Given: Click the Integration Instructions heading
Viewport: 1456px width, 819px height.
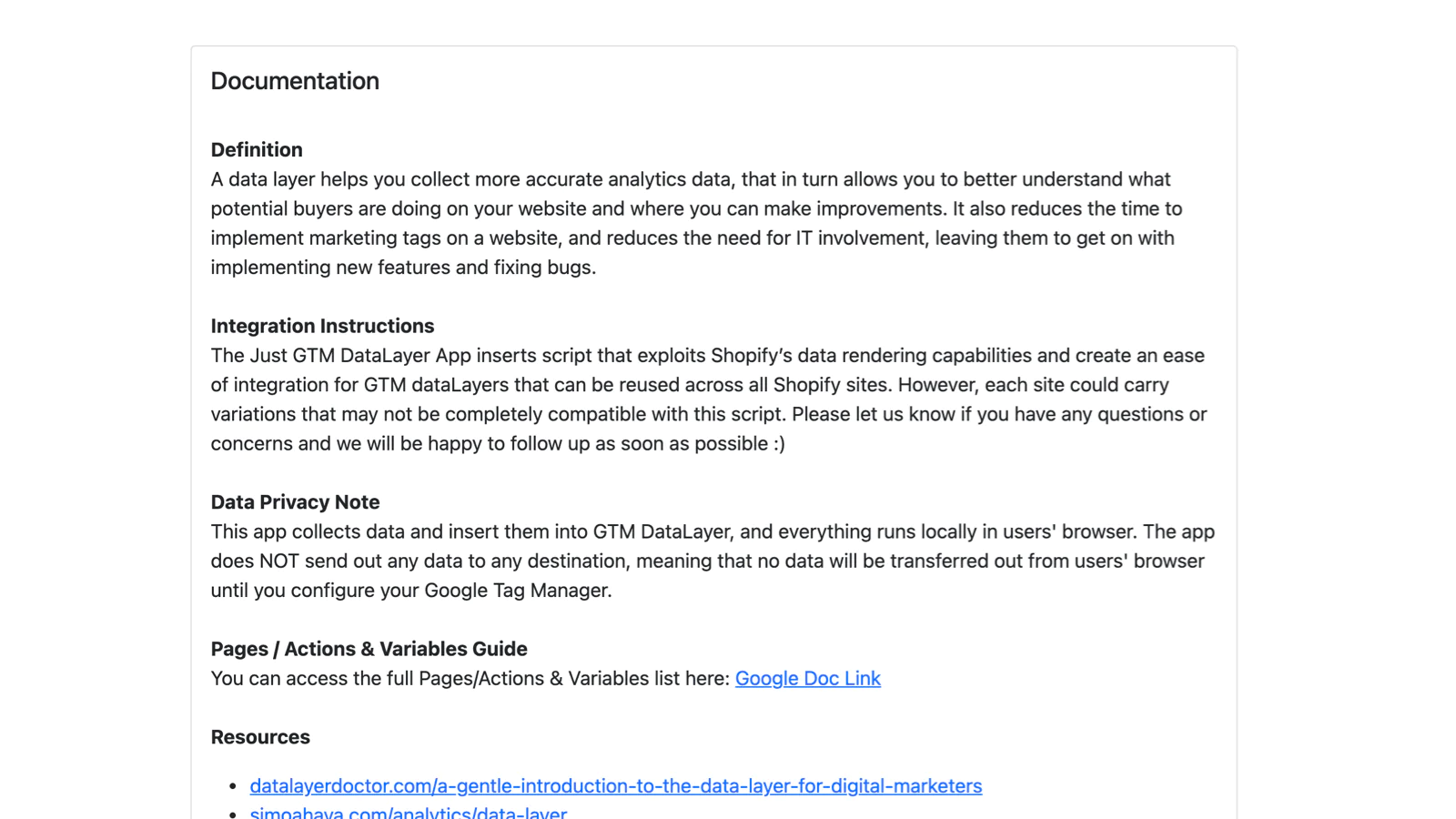Looking at the screenshot, I should coord(322,326).
